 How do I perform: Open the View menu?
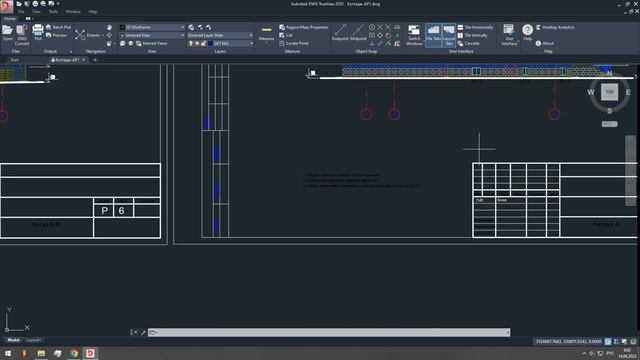37,12
